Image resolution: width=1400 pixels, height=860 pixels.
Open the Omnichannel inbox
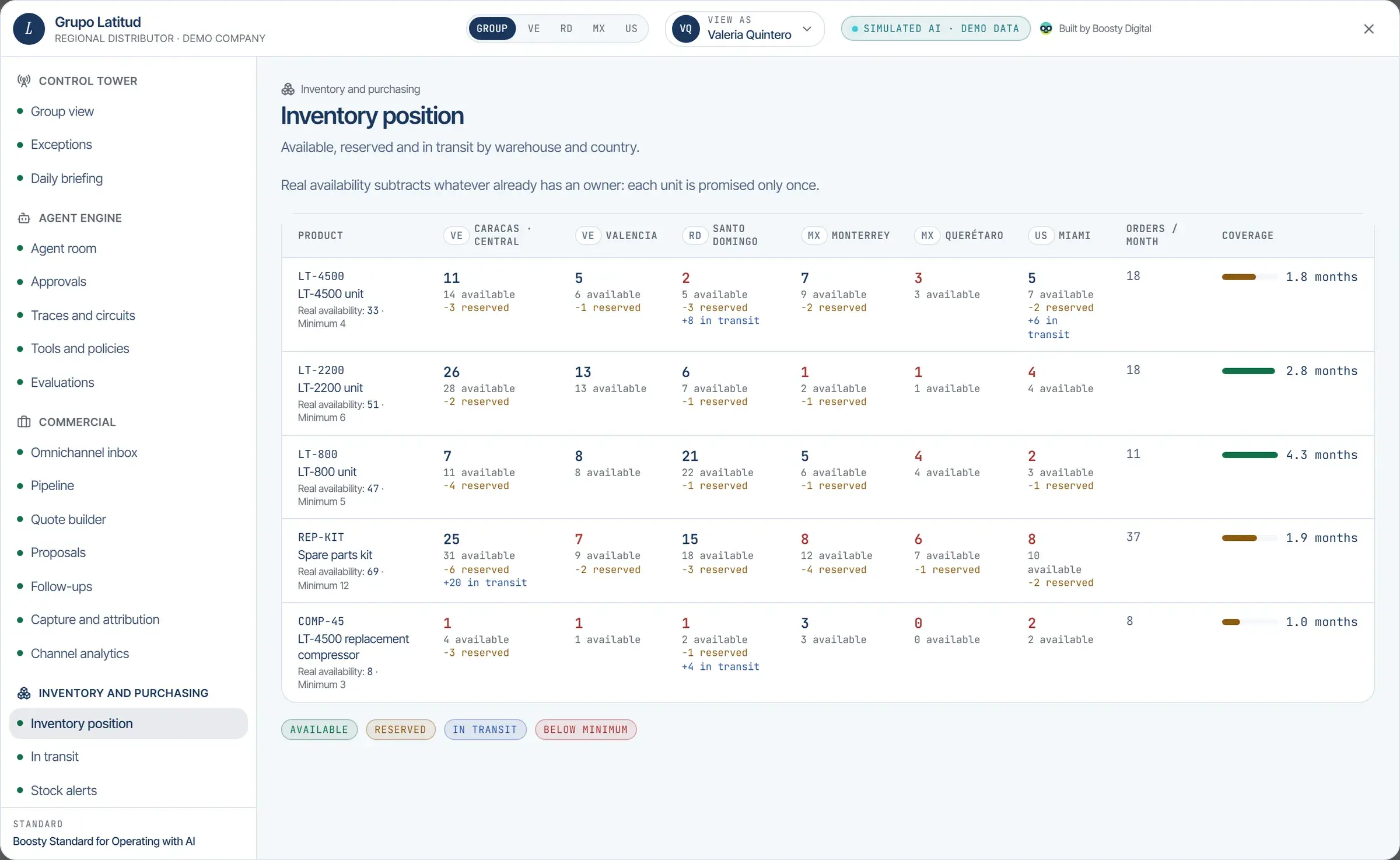(128, 453)
